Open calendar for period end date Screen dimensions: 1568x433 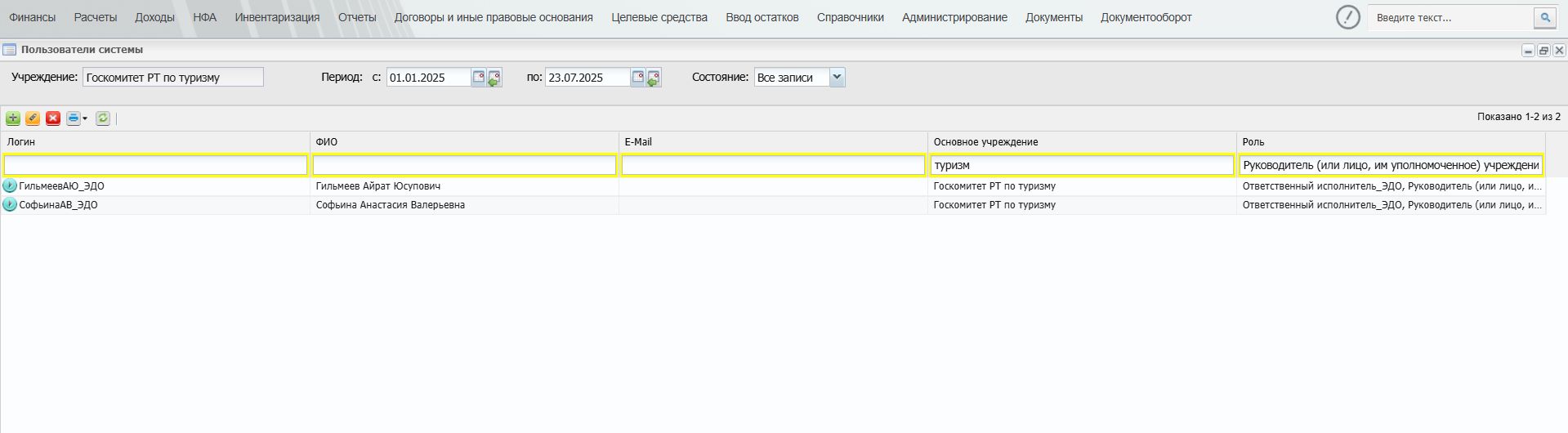[638, 78]
